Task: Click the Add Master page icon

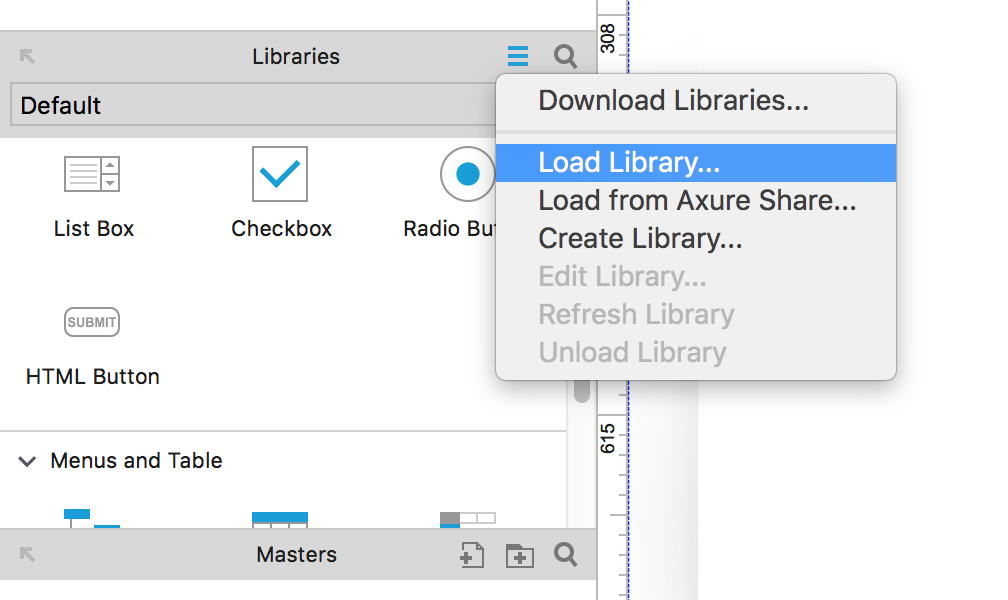Action: (472, 555)
